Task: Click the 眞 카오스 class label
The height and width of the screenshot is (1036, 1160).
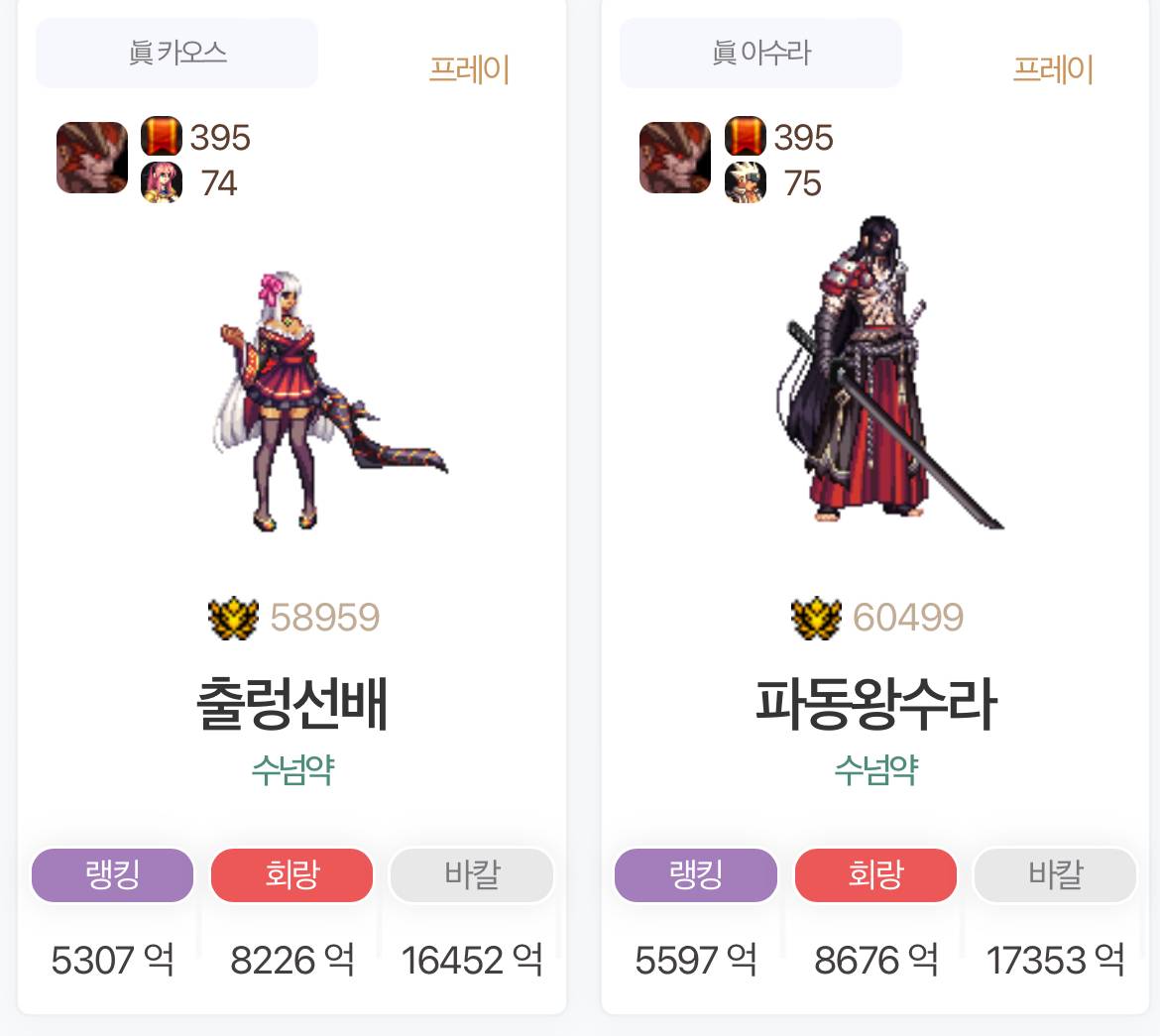Action: (176, 54)
